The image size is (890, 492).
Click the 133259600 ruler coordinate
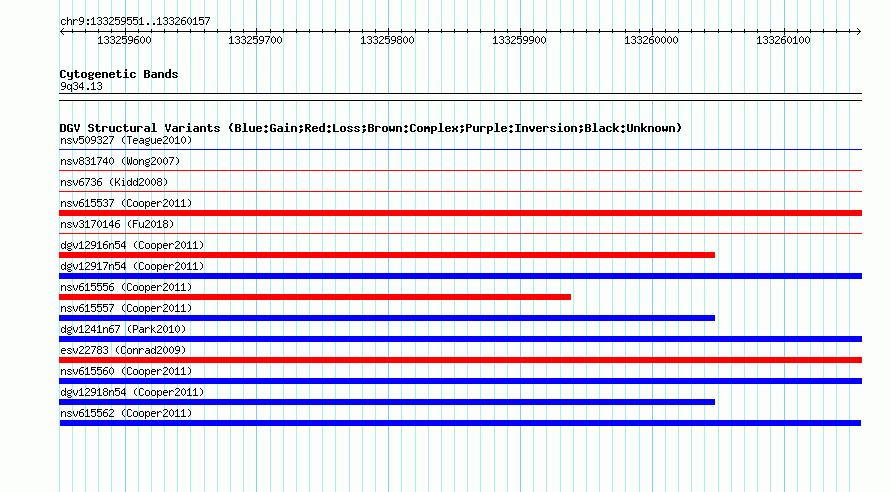coord(124,40)
